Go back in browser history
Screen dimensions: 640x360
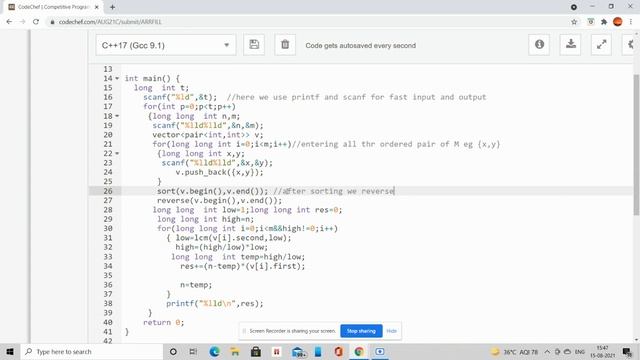click(x=9, y=22)
